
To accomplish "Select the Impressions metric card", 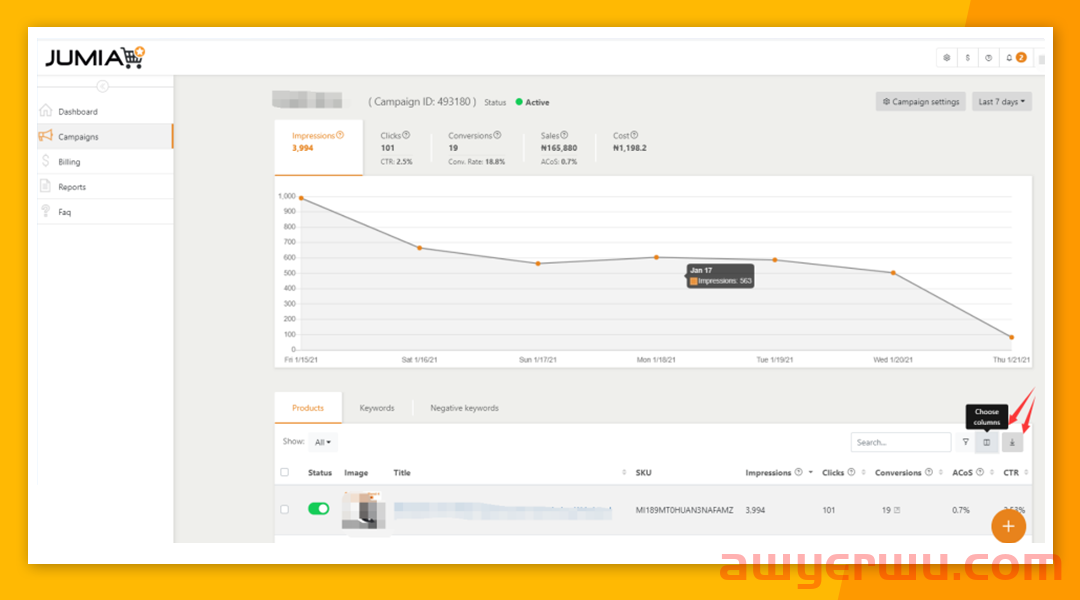I will pyautogui.click(x=318, y=147).
